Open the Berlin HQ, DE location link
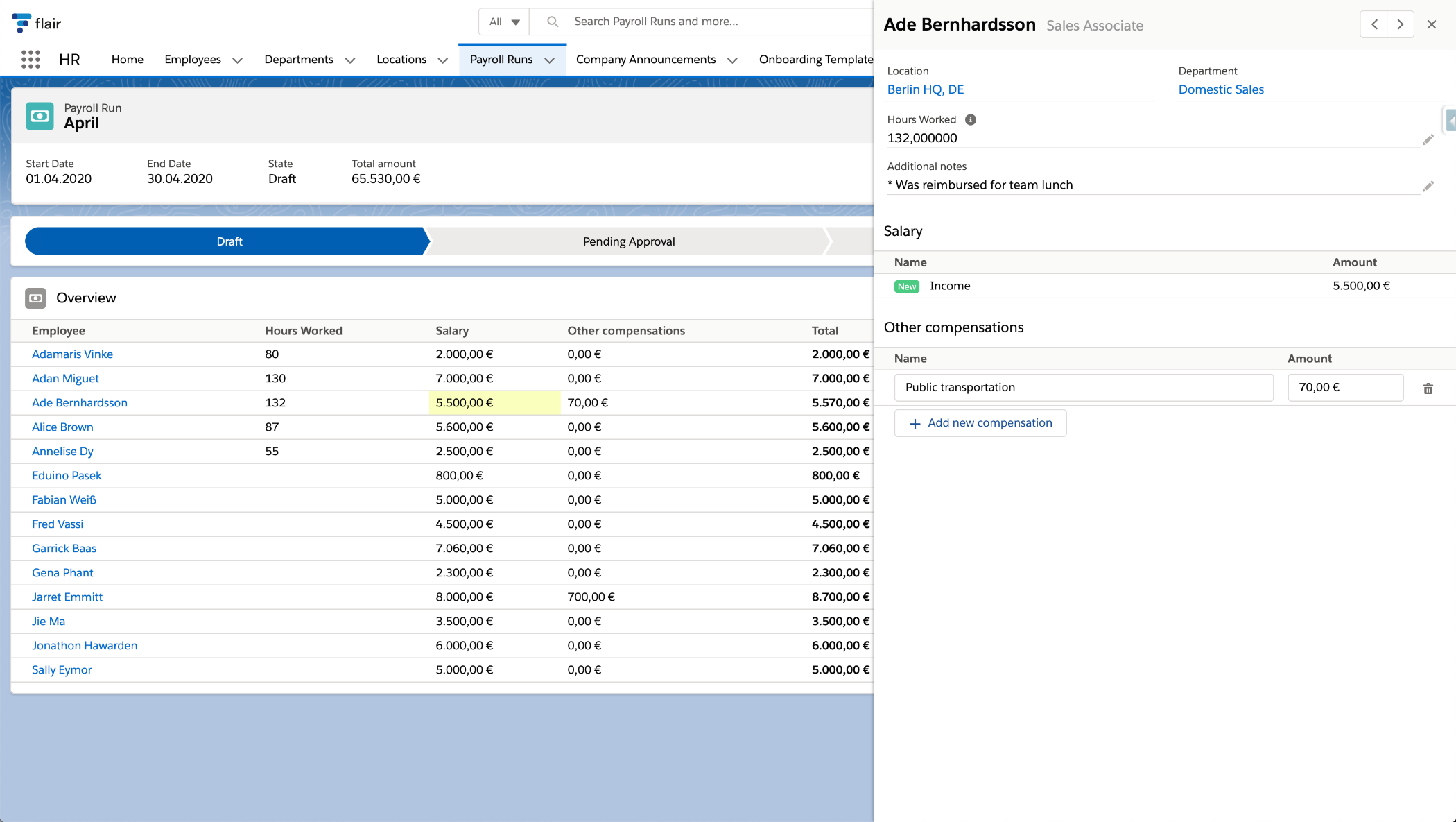This screenshot has width=1456, height=822. (x=926, y=89)
